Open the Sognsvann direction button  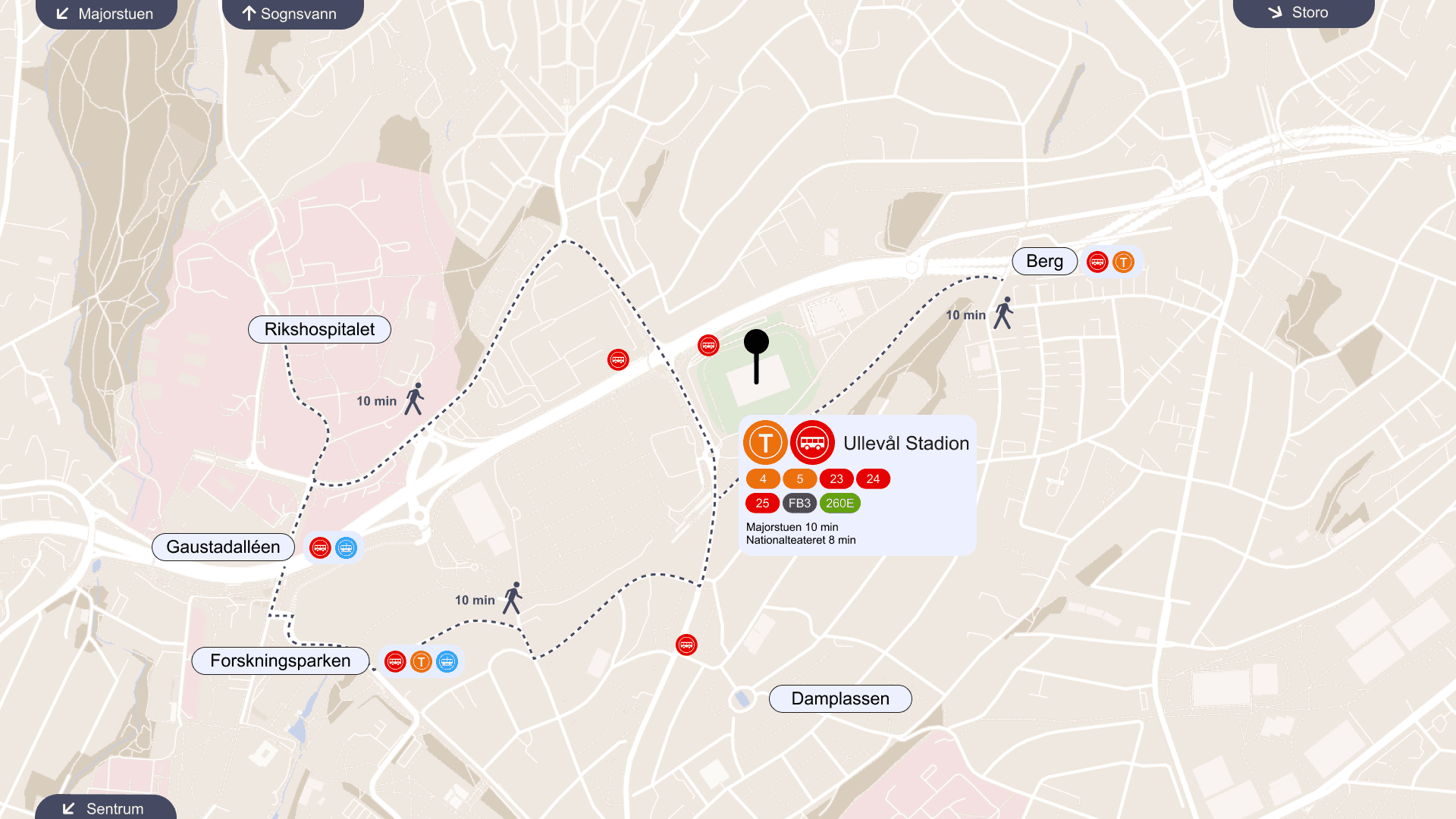click(x=293, y=14)
